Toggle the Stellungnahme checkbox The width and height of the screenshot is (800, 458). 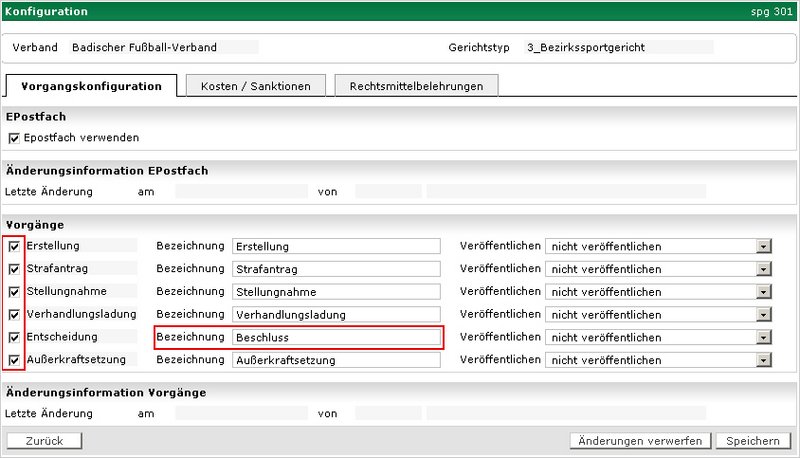coord(14,292)
